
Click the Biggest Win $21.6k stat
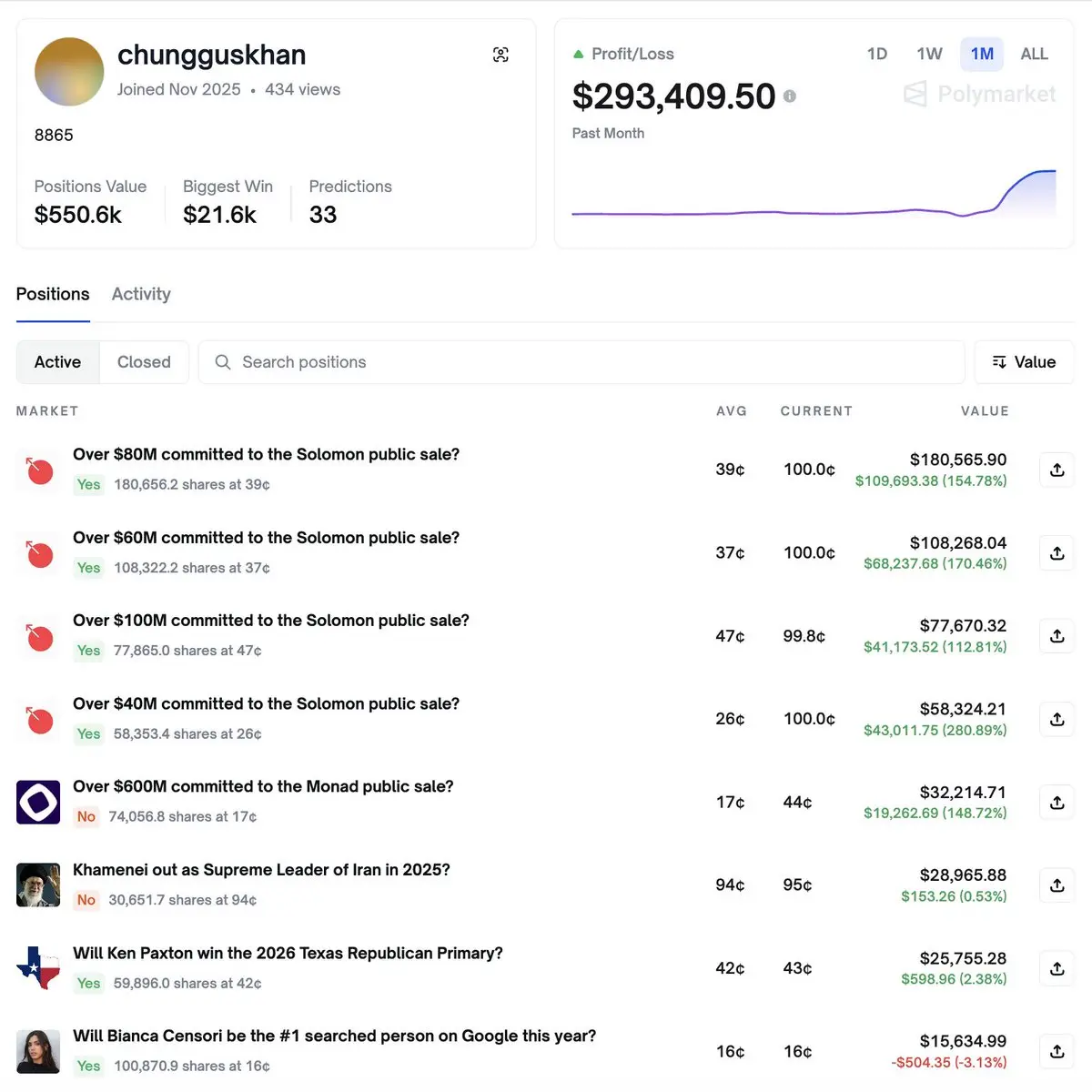[x=227, y=201]
